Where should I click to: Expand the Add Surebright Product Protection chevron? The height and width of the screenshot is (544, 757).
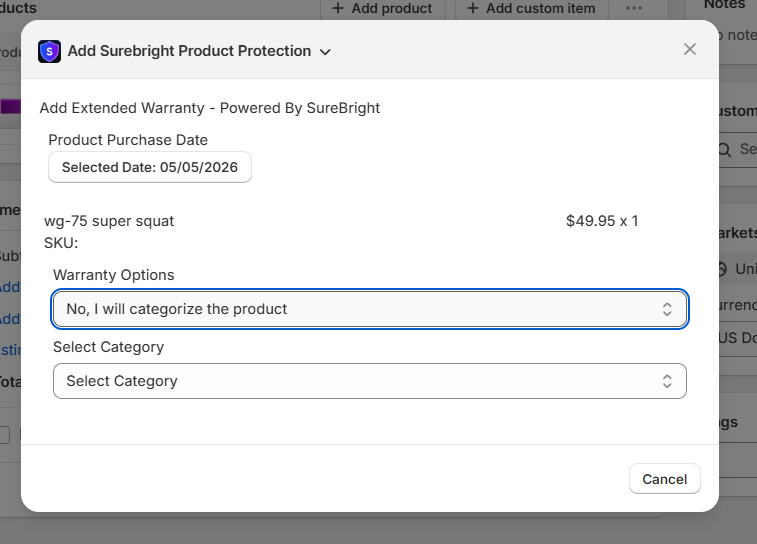pyautogui.click(x=325, y=52)
